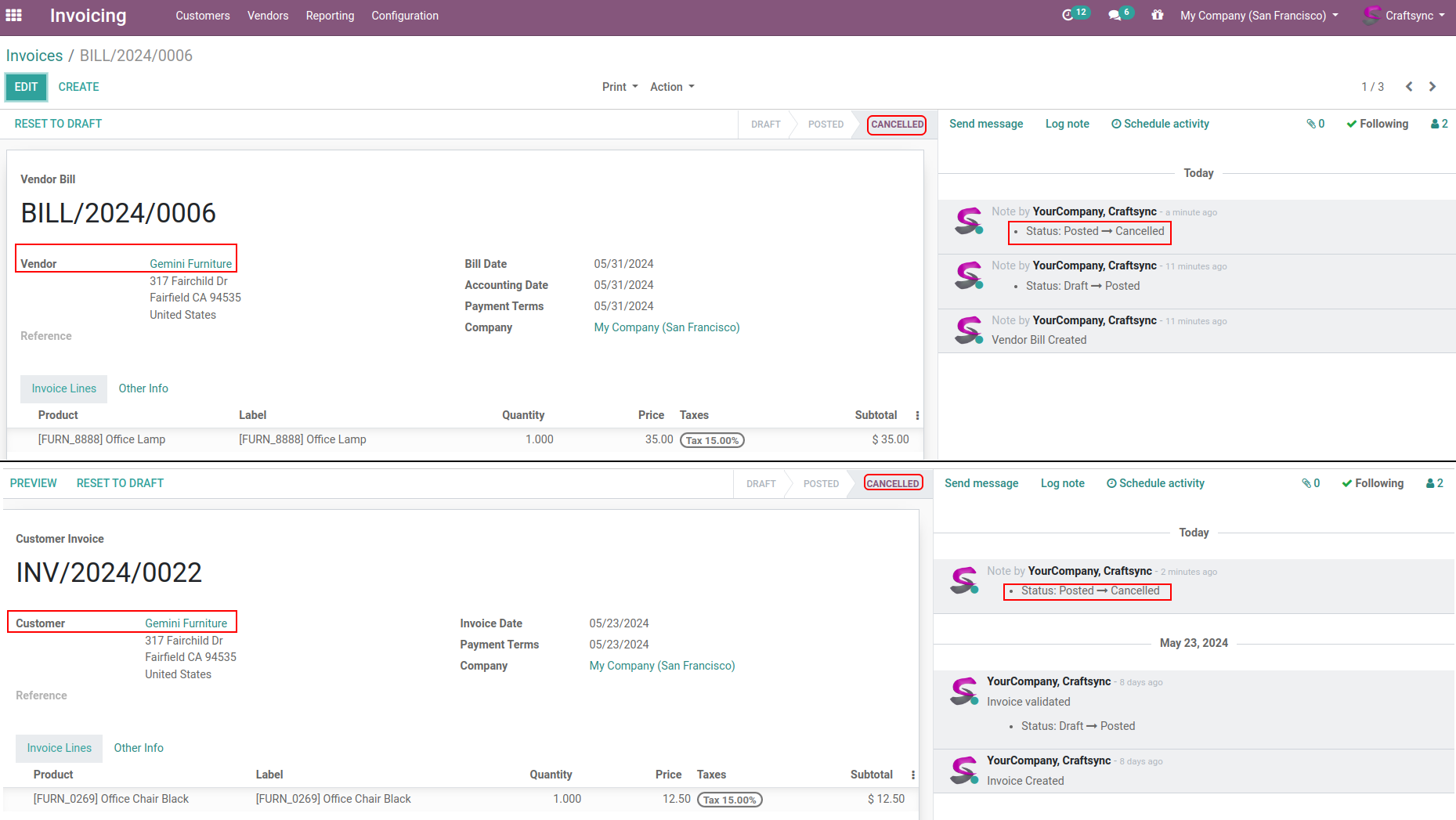Open the conversations chat icon in the top bar
This screenshot has width=1456, height=820.
pos(1115,16)
